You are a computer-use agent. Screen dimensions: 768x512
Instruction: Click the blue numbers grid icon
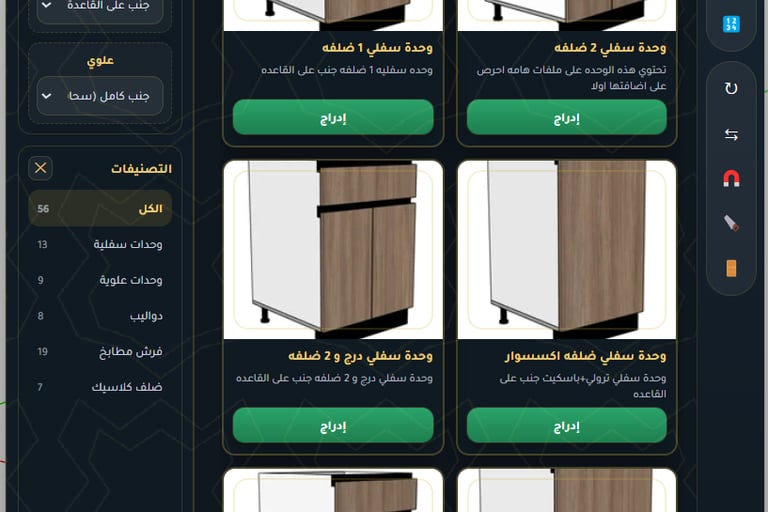[x=731, y=24]
